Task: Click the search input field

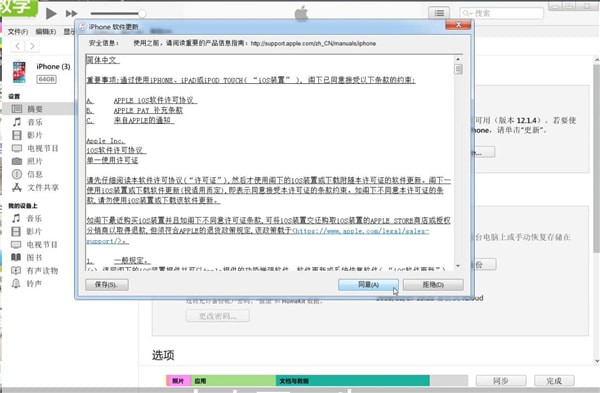Action: point(501,13)
